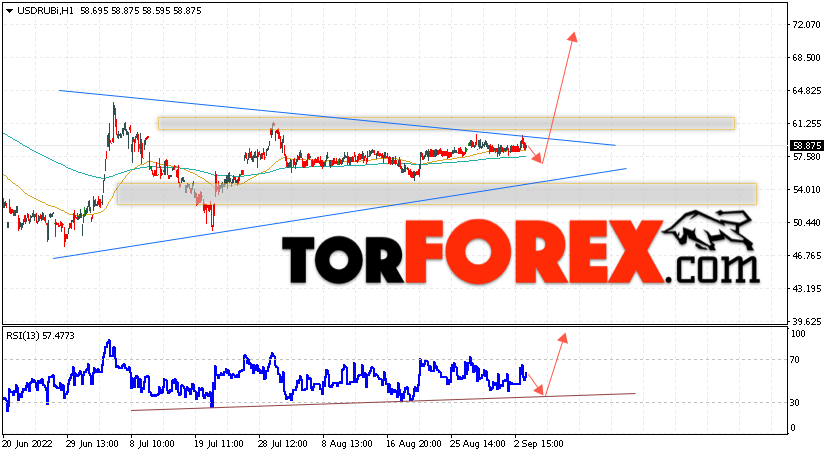
Task: Click the RSI(13) 57.4773 indicator label
Action: (40, 336)
